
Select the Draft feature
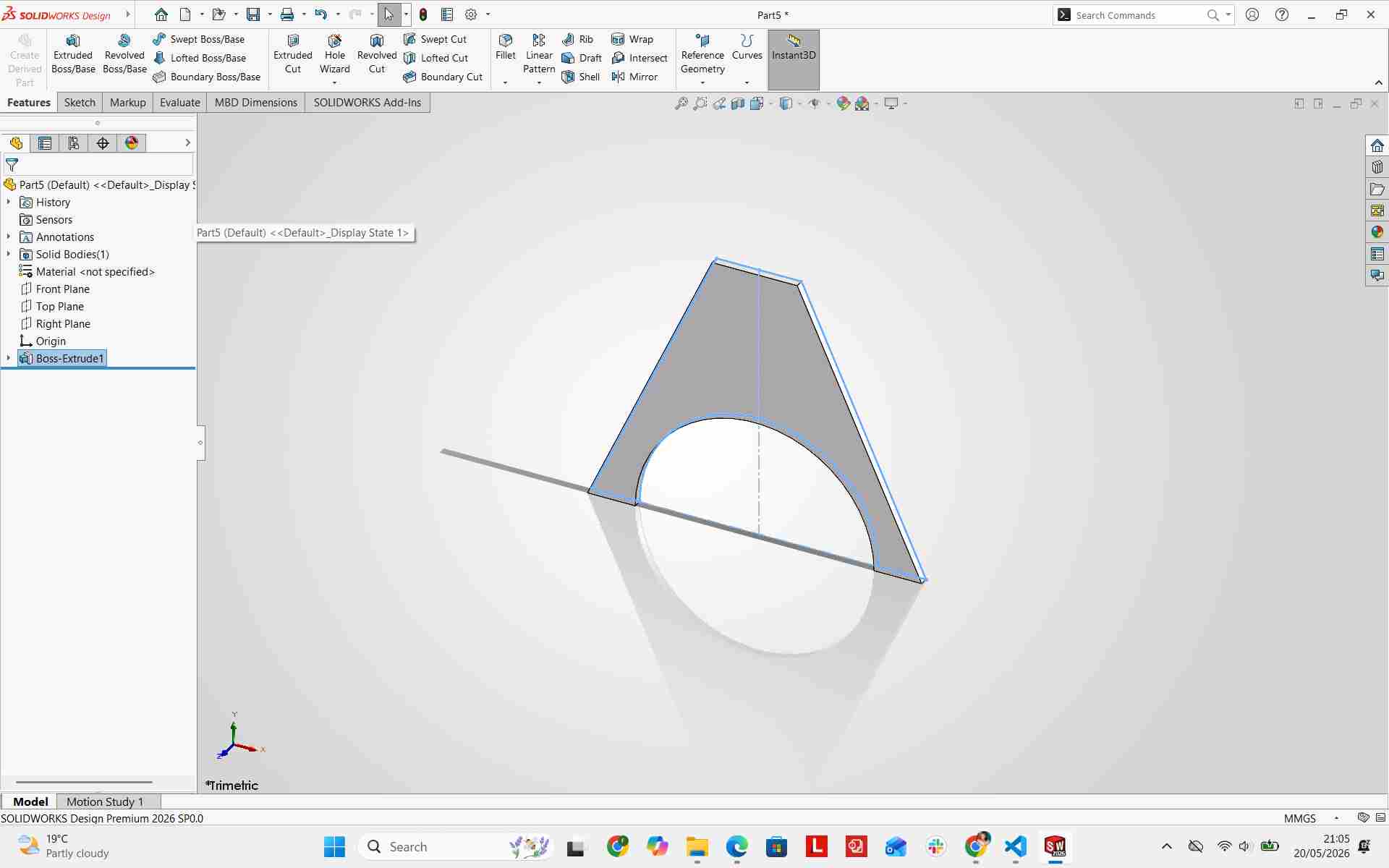pyautogui.click(x=582, y=58)
